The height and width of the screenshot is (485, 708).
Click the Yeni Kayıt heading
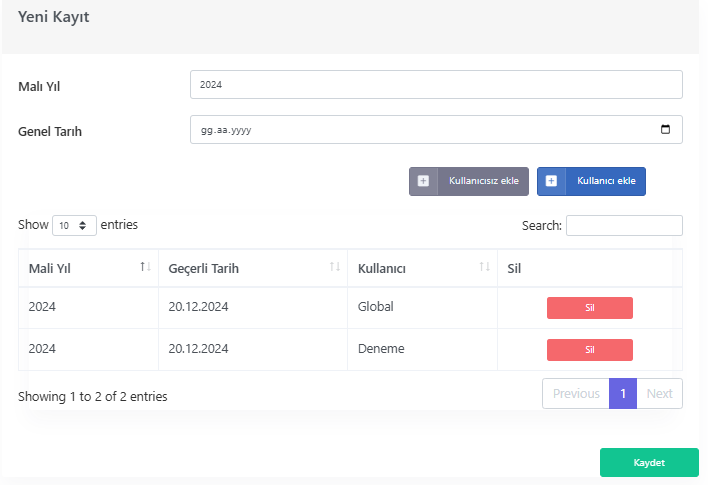(54, 17)
